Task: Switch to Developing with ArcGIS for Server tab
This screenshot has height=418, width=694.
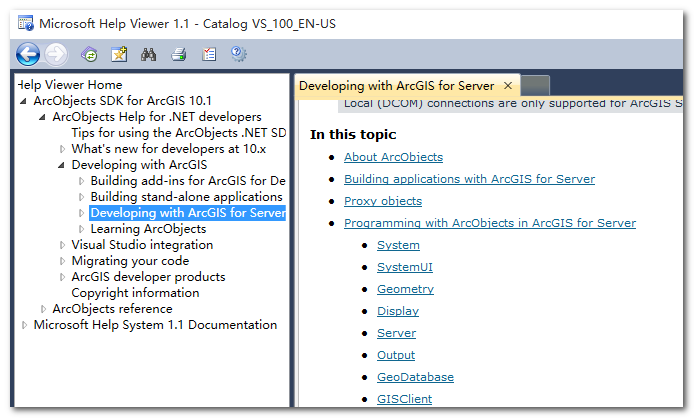Action: pos(397,86)
